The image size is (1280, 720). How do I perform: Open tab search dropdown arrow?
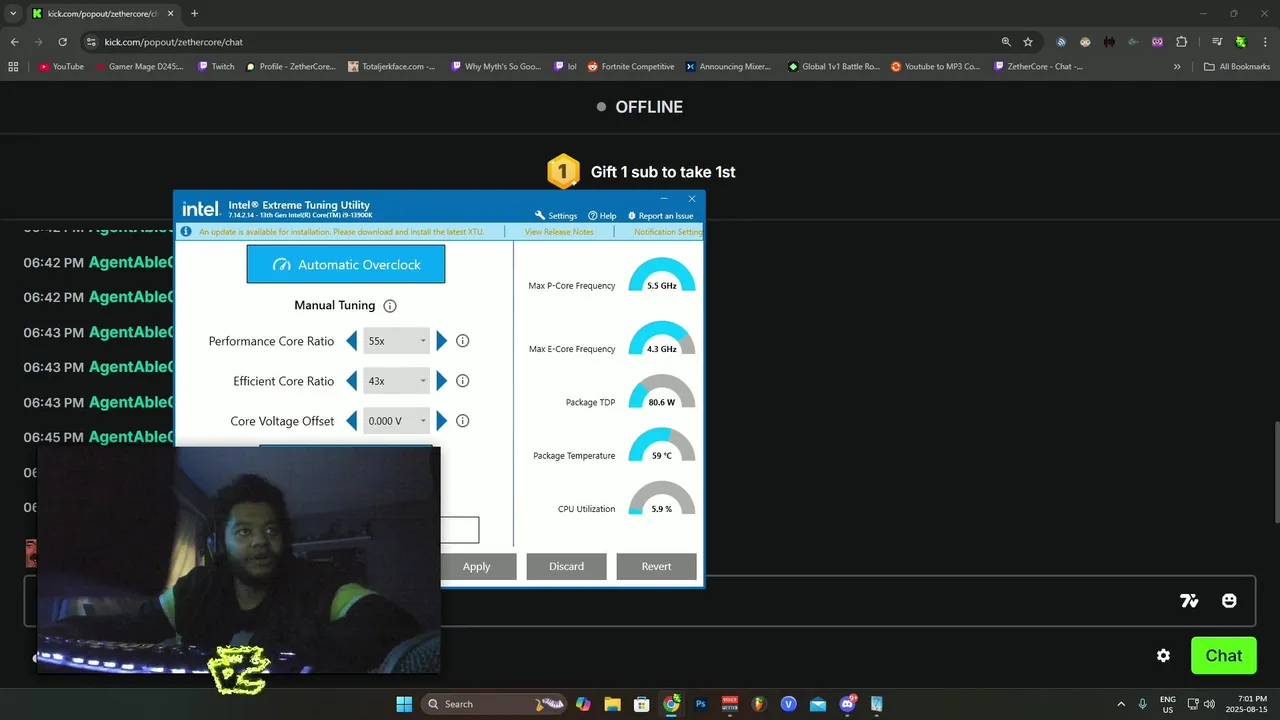pos(13,13)
